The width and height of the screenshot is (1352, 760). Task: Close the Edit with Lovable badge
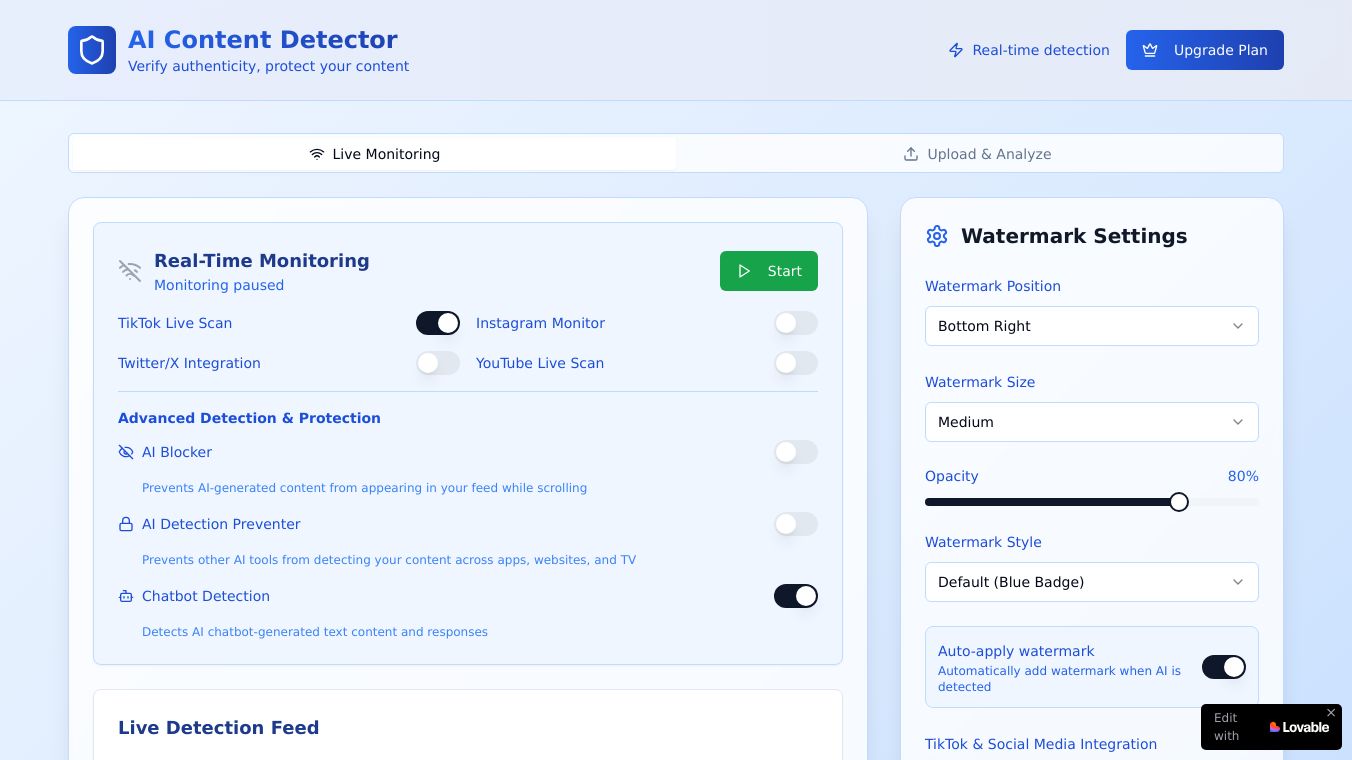click(x=1331, y=713)
